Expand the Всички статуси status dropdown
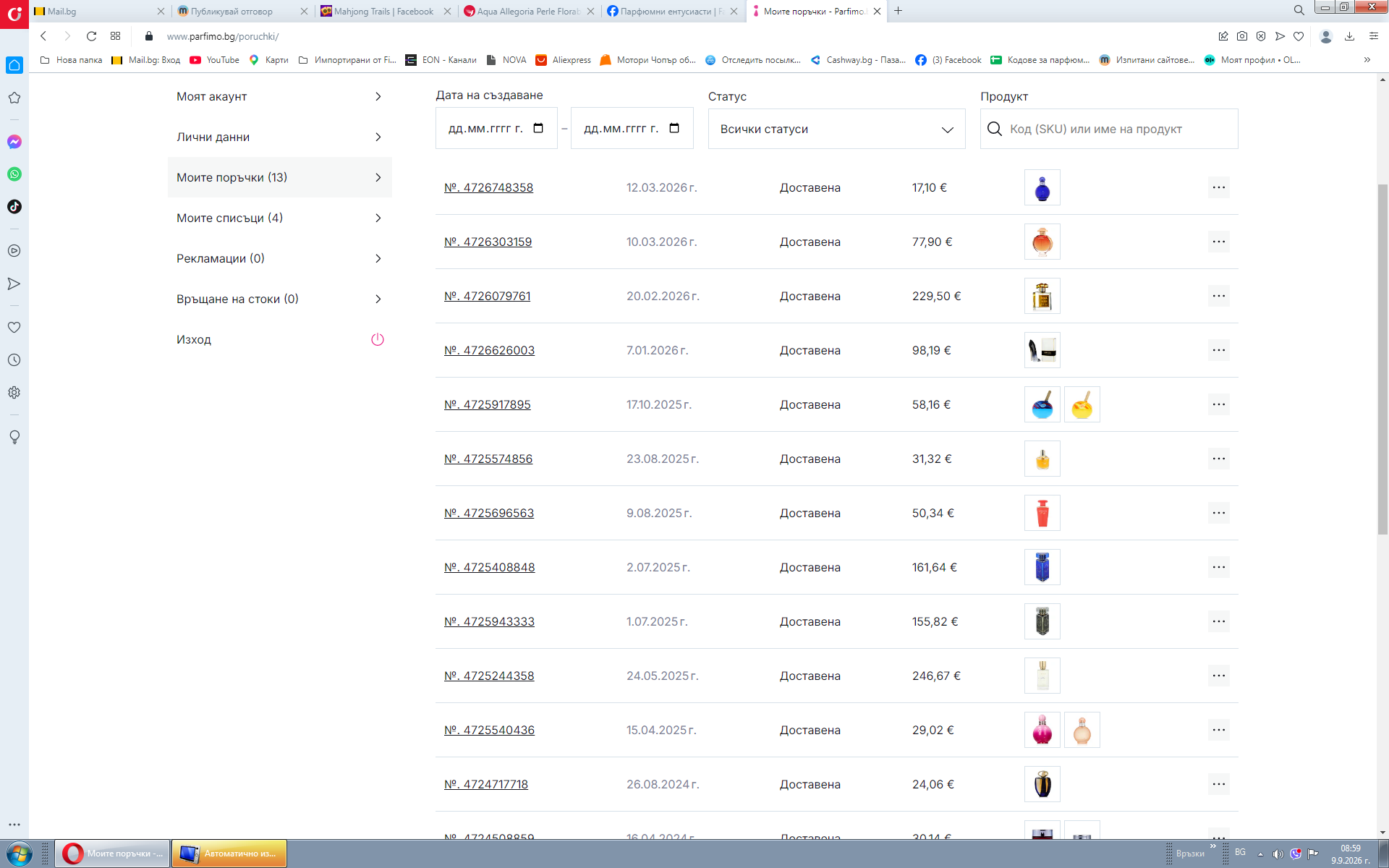 [836, 129]
